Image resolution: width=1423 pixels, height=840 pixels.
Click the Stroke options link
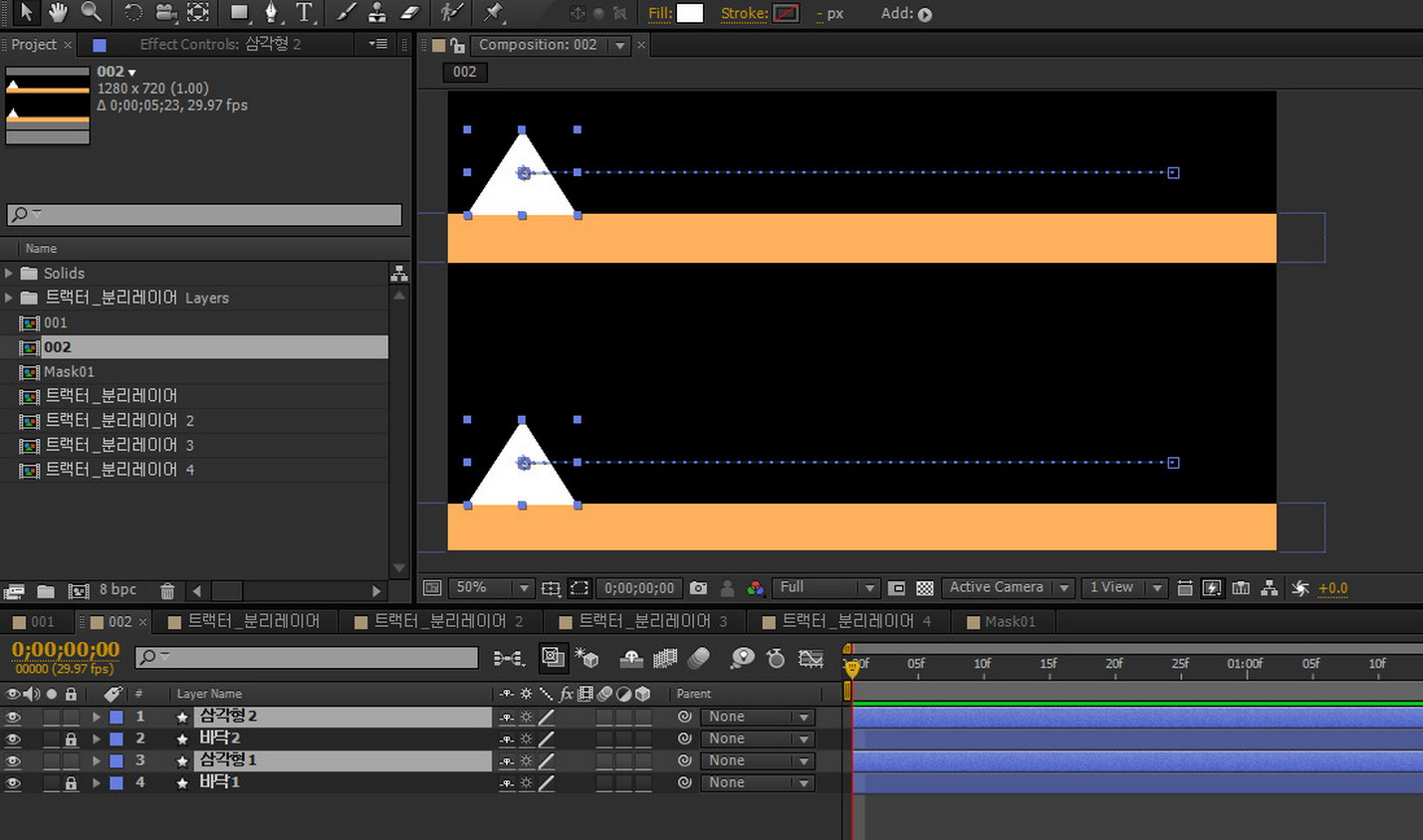pyautogui.click(x=744, y=14)
